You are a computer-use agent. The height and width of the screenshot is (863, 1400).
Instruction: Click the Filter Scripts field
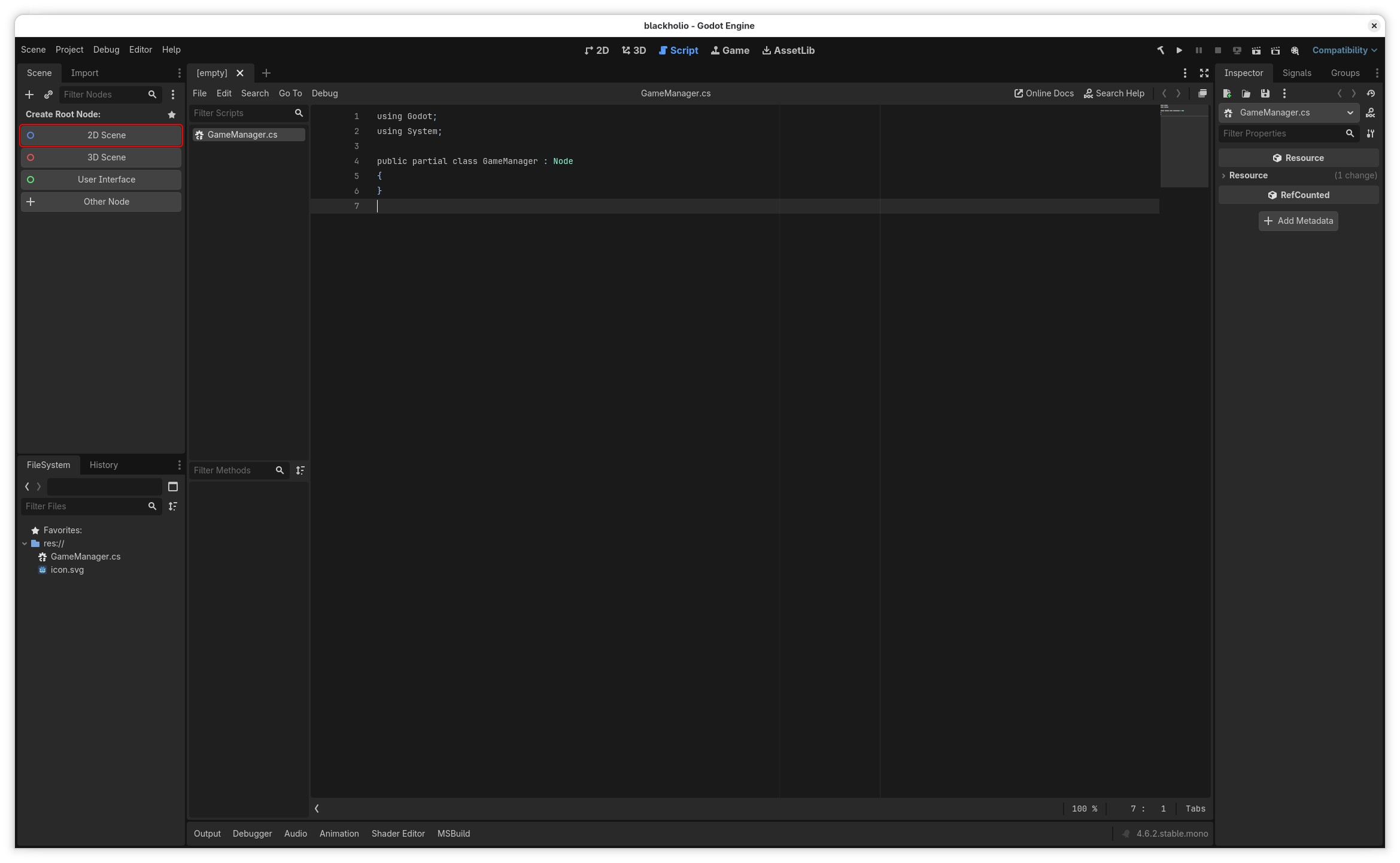point(249,113)
